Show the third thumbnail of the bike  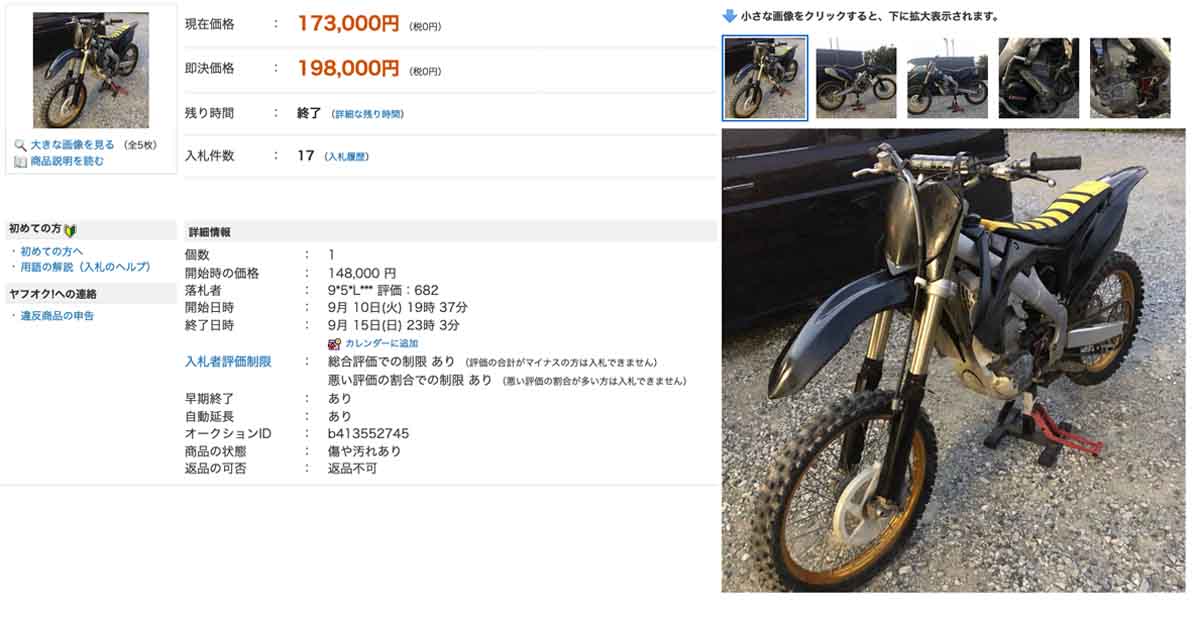pos(947,78)
